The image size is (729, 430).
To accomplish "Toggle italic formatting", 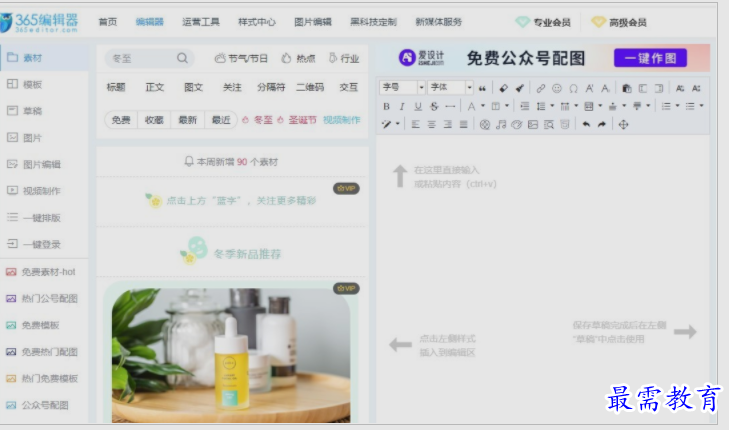I will 402,106.
